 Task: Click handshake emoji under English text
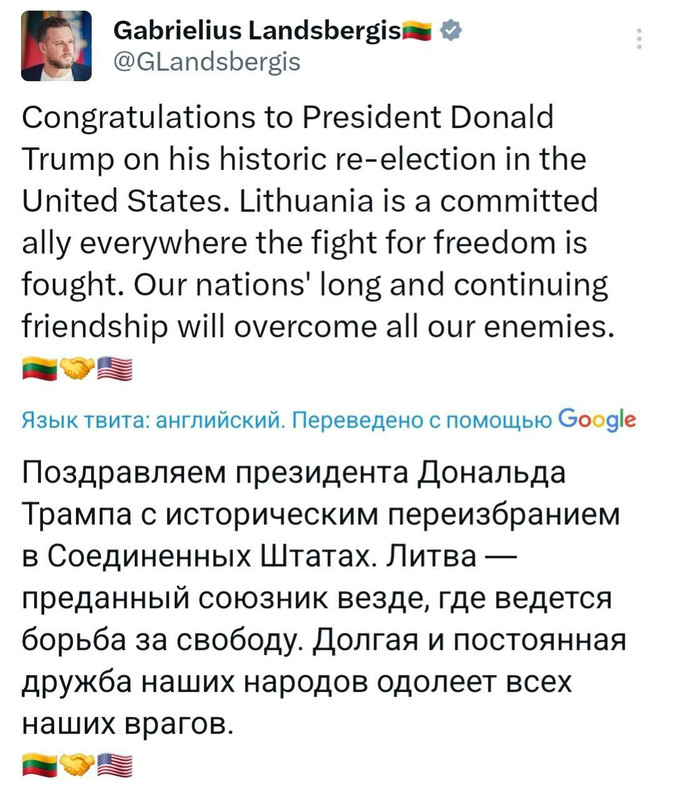[77, 368]
